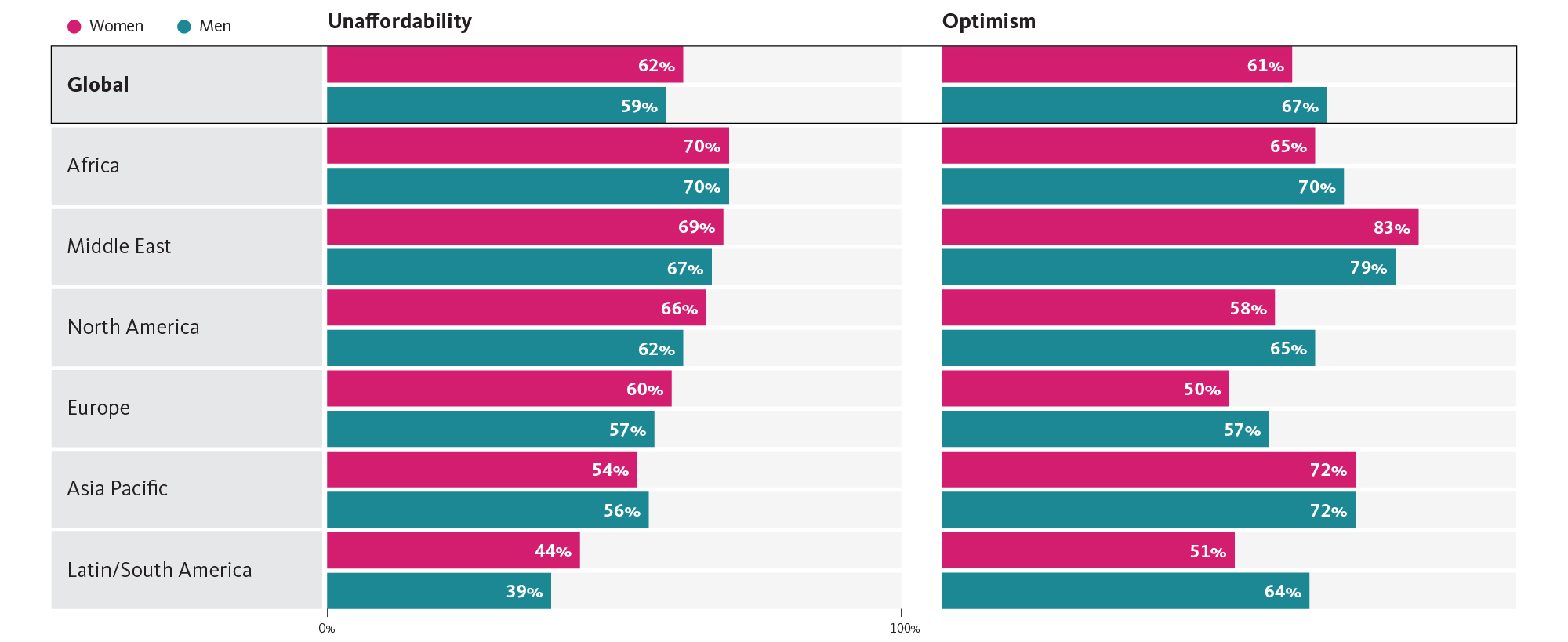Screen dimensions: 1568x642
Task: Click Latin/South America men's 64% optimism bar
Action: (1125, 591)
